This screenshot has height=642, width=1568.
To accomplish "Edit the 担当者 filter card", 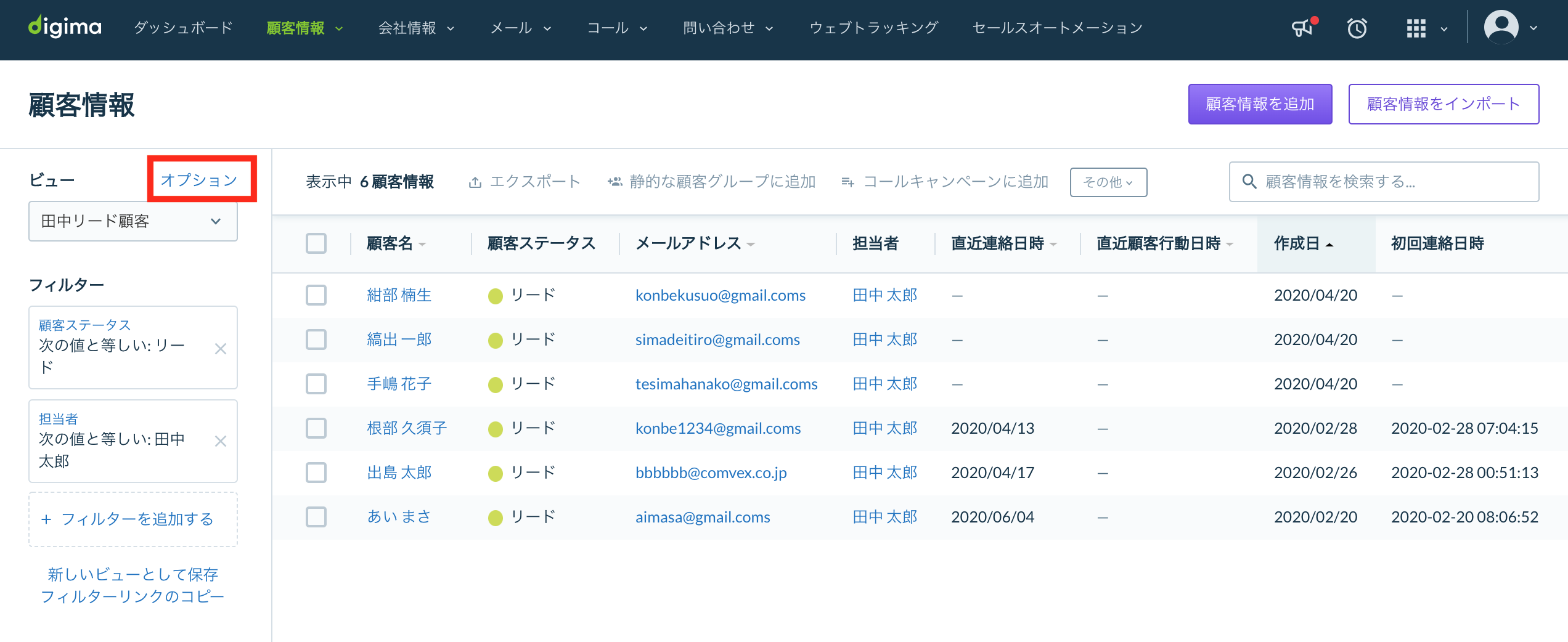I will tap(133, 441).
